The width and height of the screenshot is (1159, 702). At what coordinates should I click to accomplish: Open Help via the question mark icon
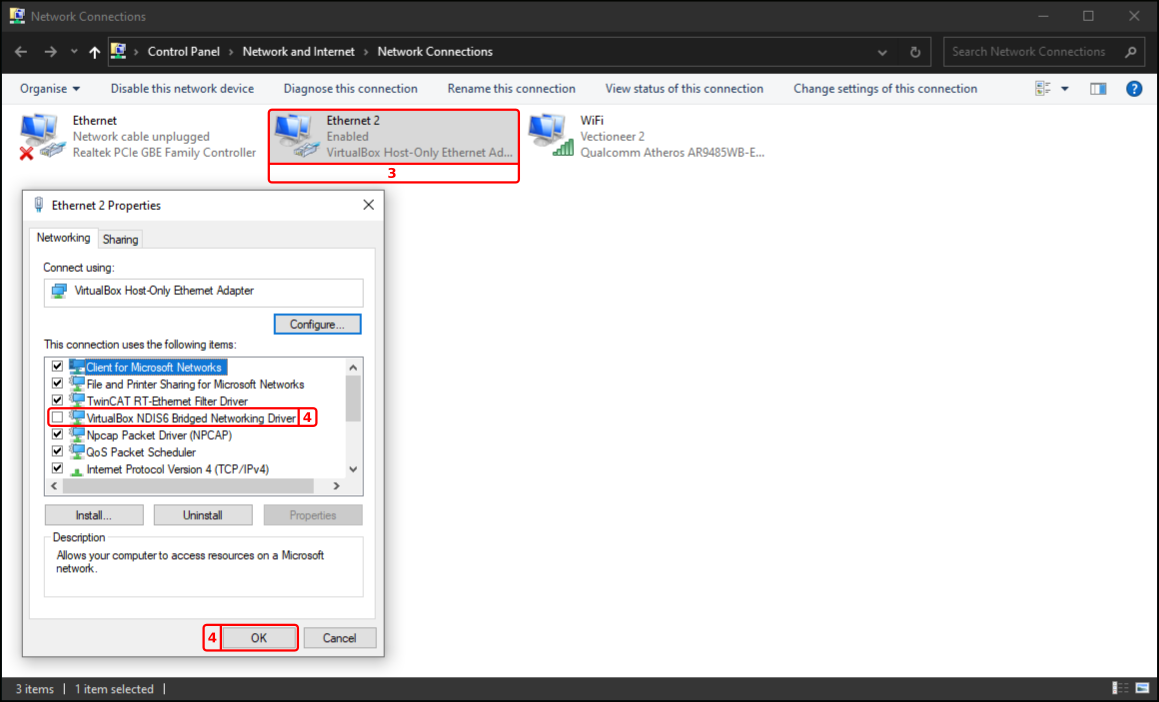point(1134,89)
